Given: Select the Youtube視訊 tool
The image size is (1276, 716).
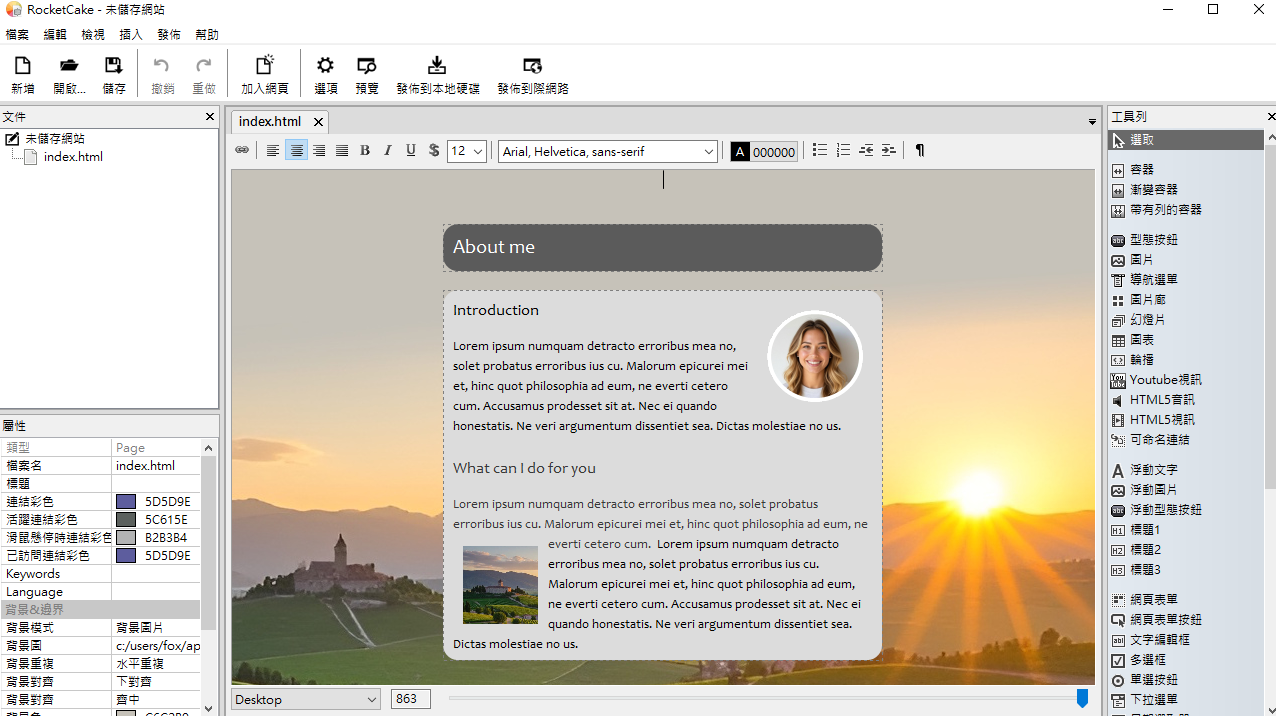Looking at the screenshot, I should pyautogui.click(x=1165, y=380).
